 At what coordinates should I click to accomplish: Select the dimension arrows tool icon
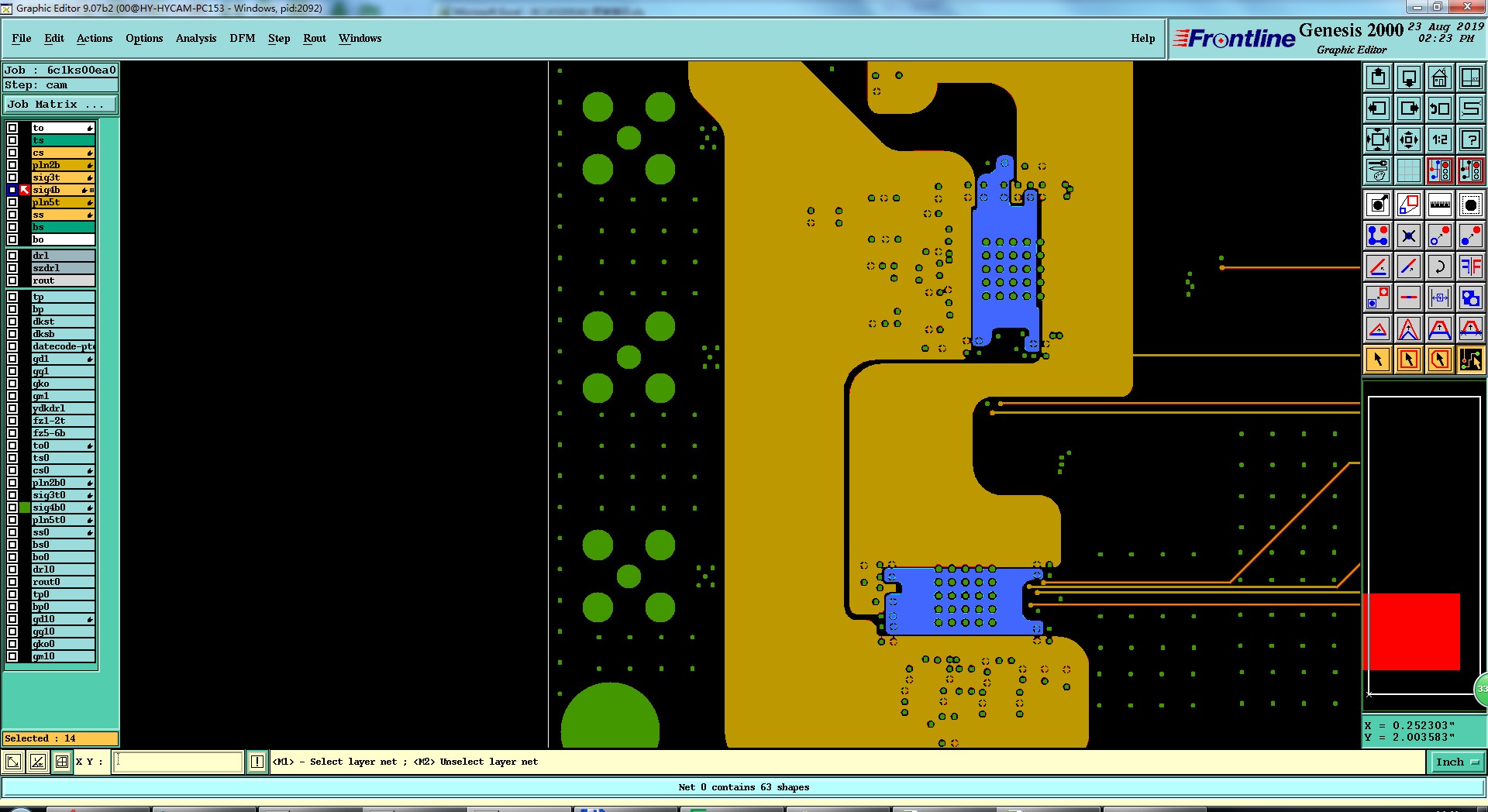click(1440, 298)
